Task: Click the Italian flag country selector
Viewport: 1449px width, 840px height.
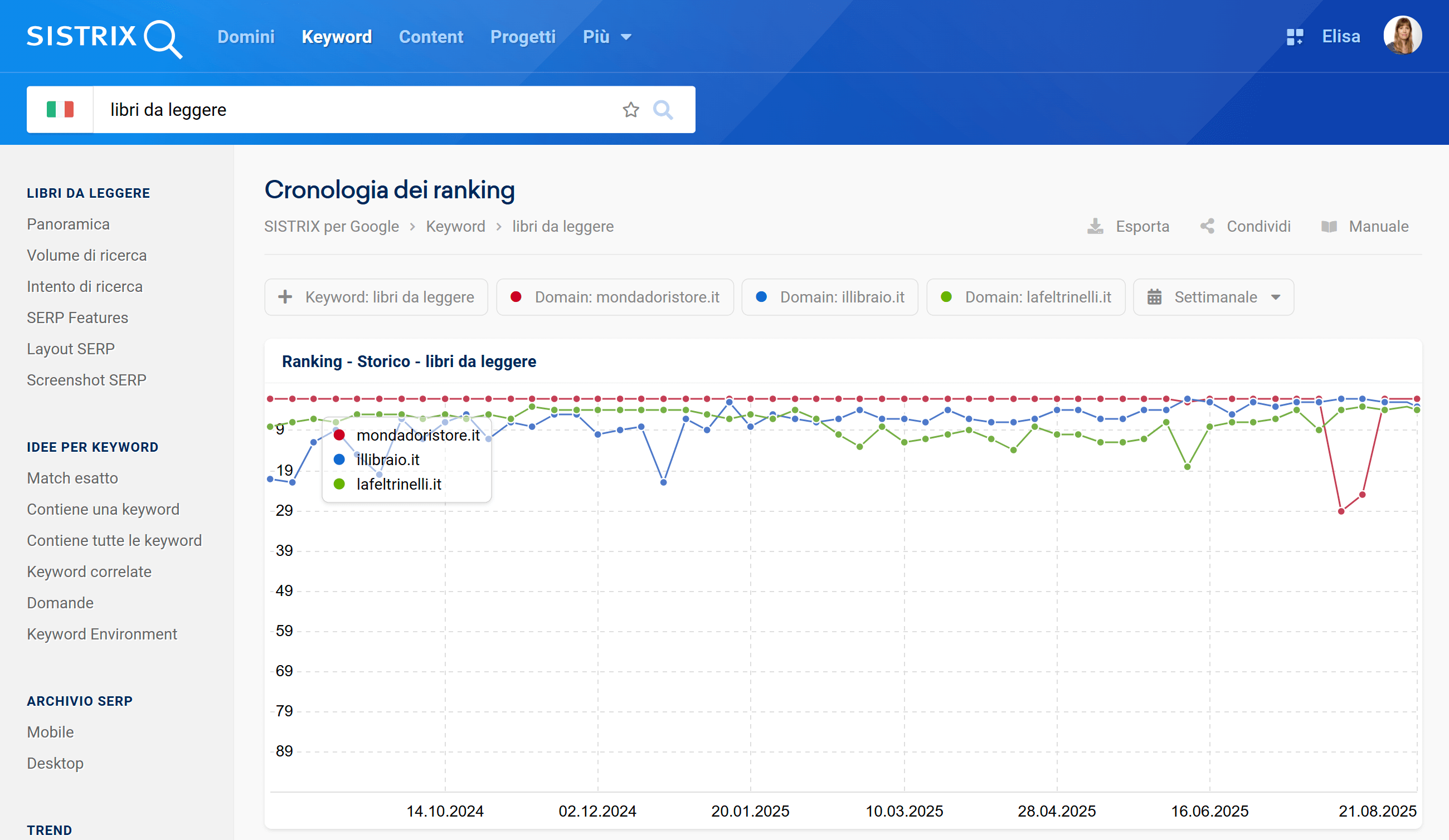Action: pos(60,109)
